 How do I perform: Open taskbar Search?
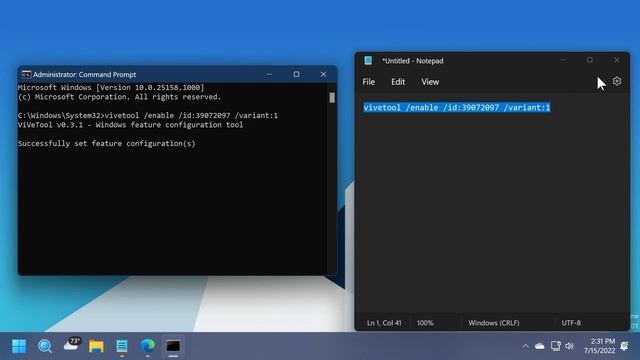(x=45, y=346)
